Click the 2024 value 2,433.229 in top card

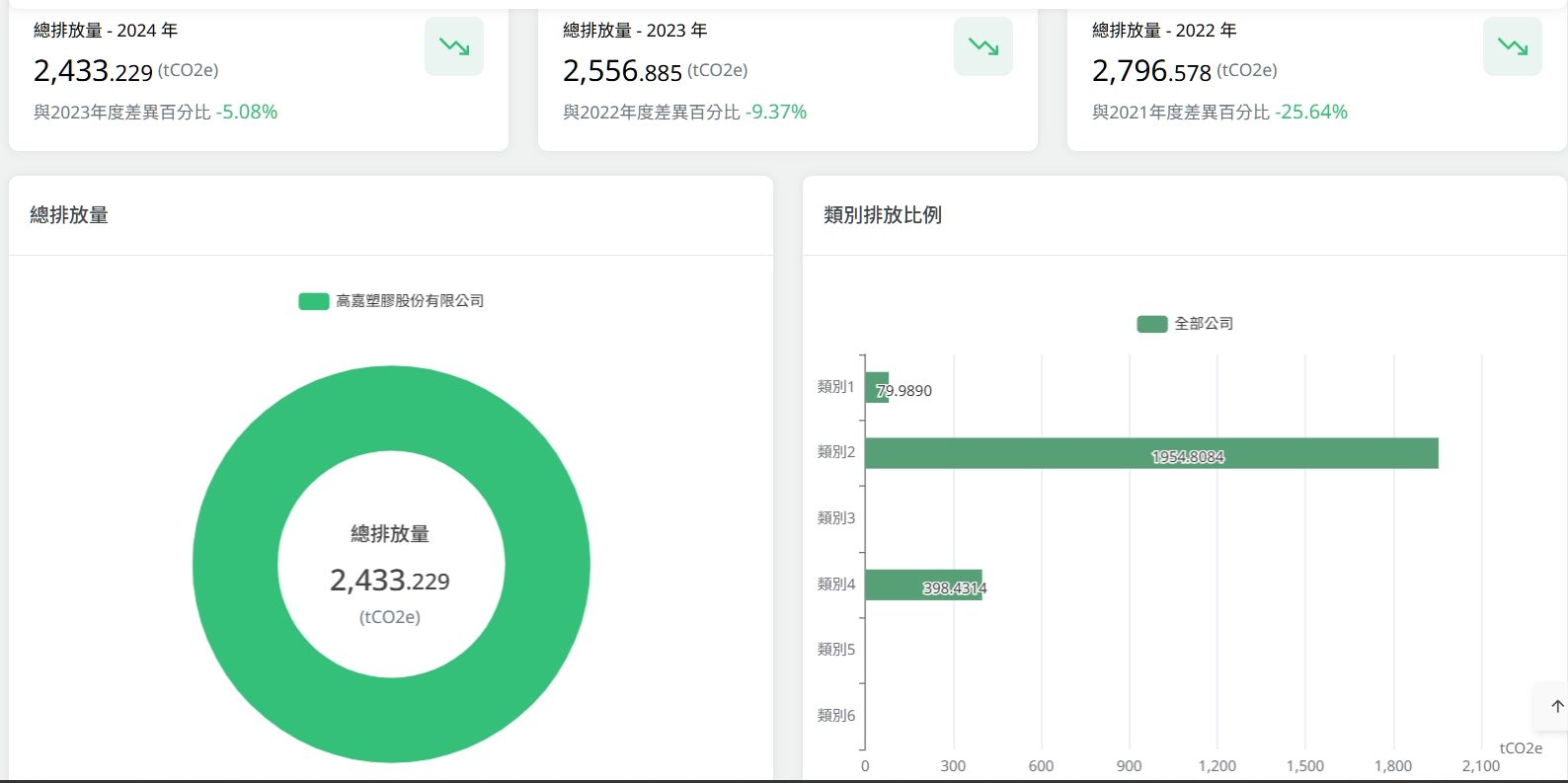(93, 71)
